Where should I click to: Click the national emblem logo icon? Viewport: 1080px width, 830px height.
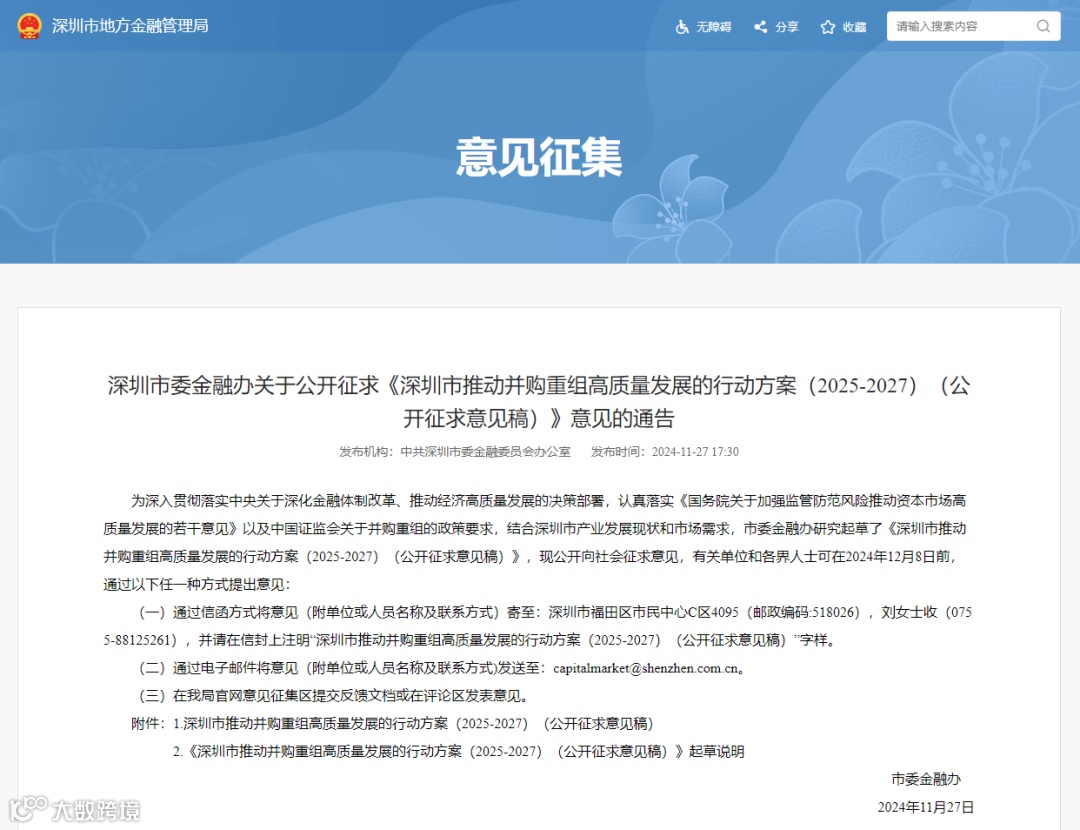point(29,26)
